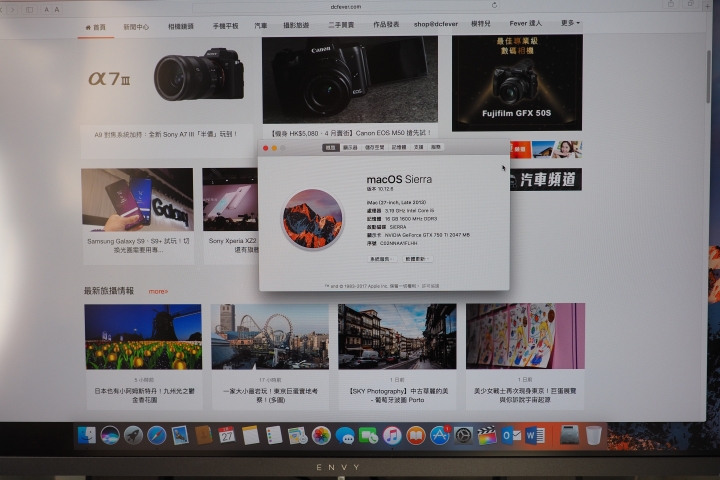
Task: Open Fever 達人 navigation link
Action: (525, 23)
